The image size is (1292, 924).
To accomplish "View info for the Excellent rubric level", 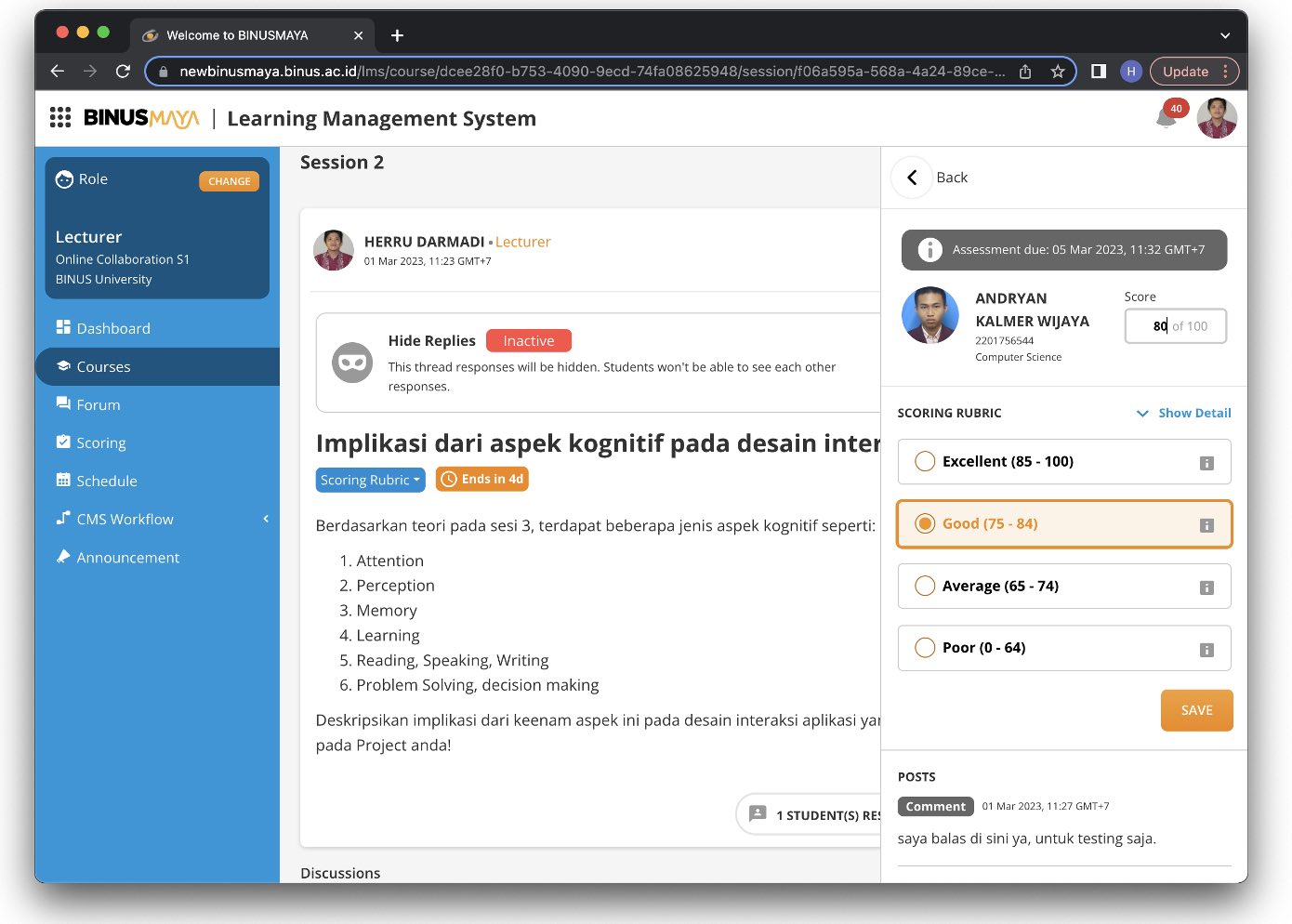I will [x=1206, y=461].
